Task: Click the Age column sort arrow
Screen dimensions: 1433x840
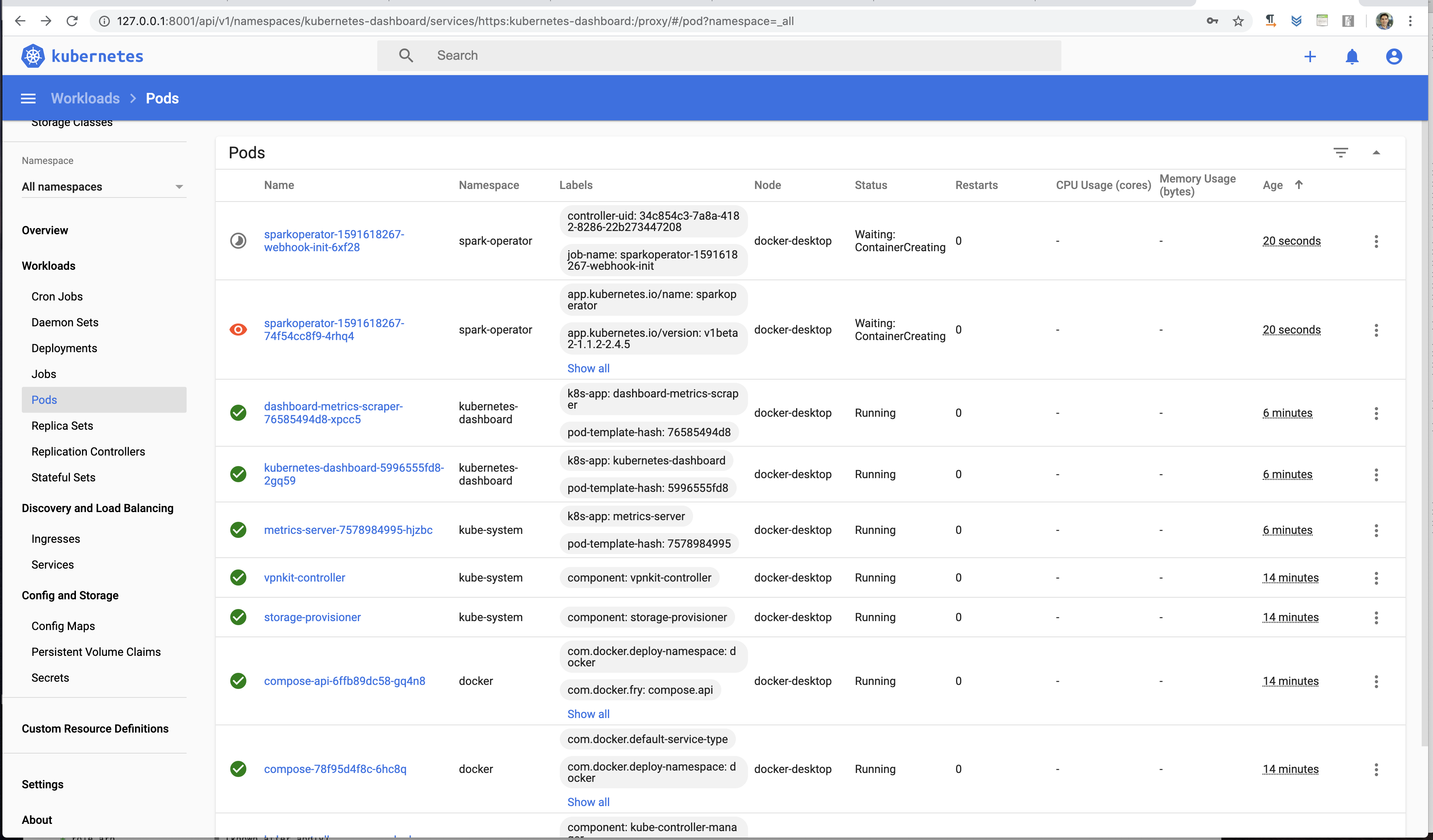Action: click(1298, 185)
